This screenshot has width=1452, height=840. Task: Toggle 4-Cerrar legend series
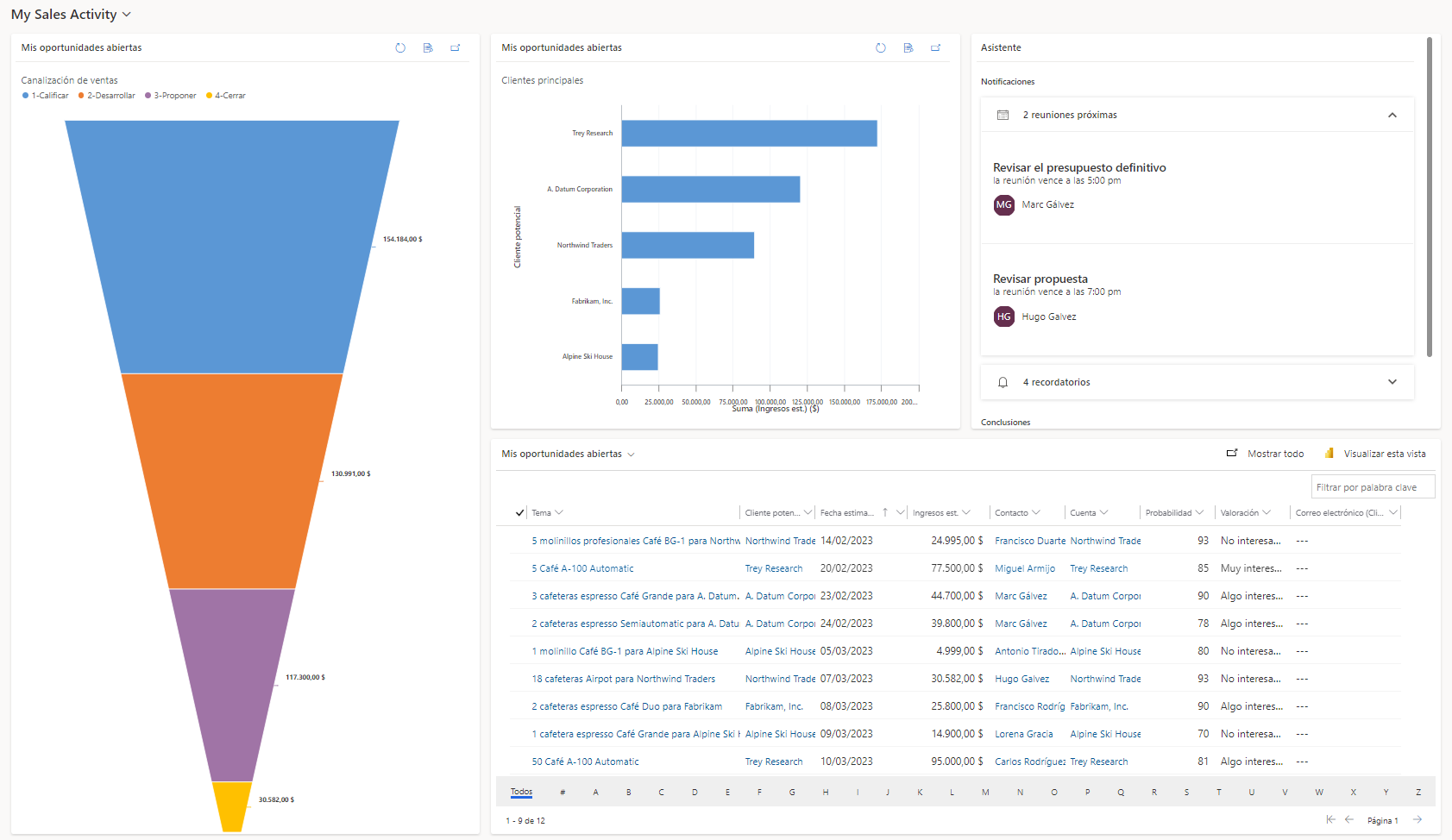(x=226, y=96)
